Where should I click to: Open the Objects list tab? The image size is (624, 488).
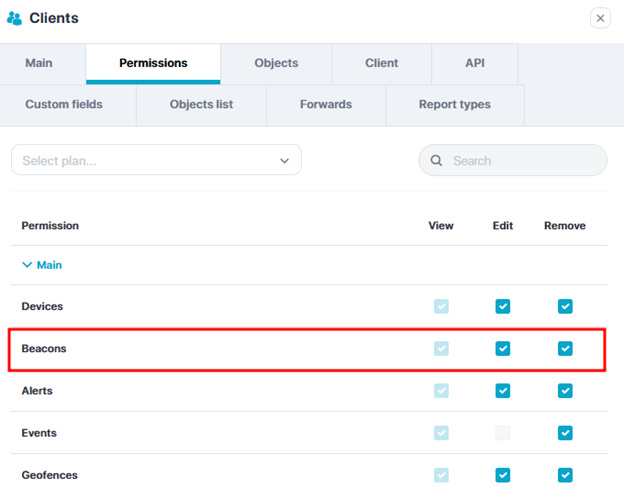(201, 104)
